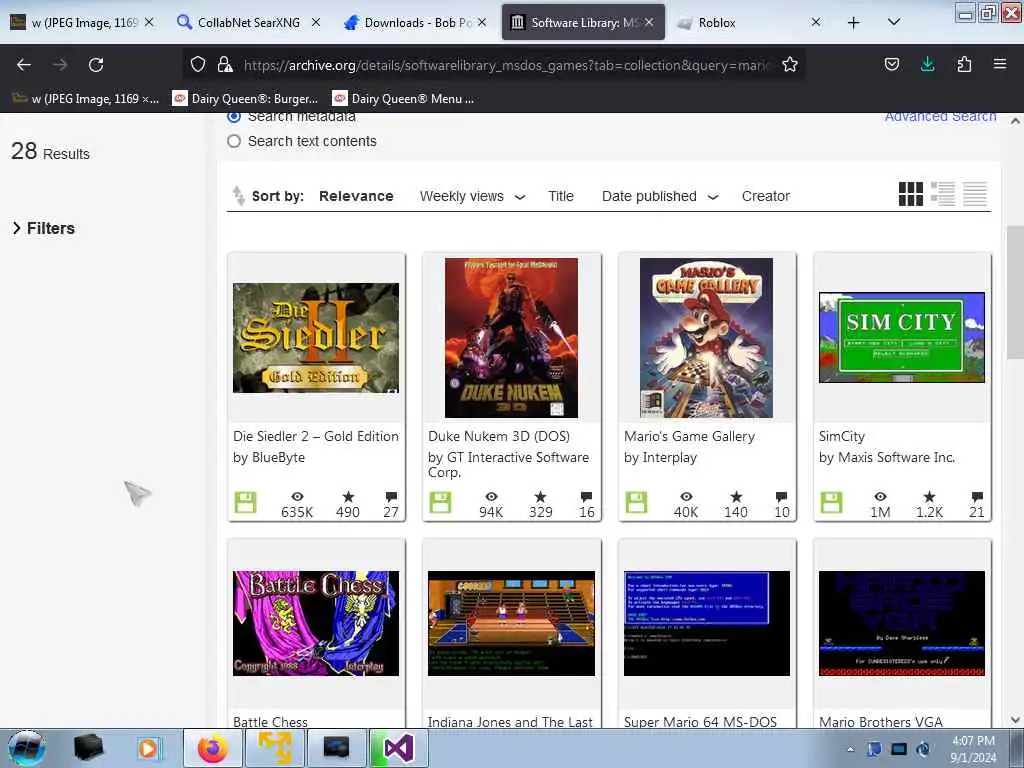
Task: Click the software floppy icon on SimCity
Action: point(831,503)
